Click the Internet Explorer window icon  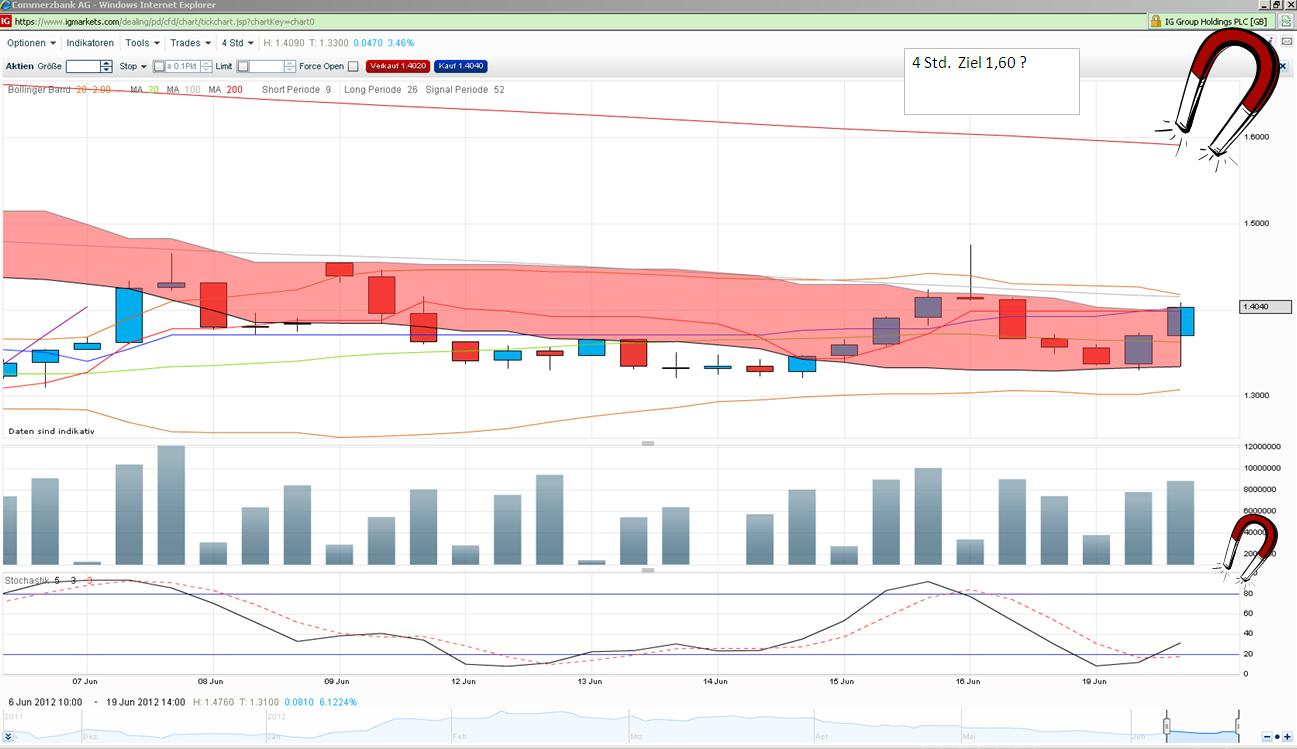tap(6, 5)
